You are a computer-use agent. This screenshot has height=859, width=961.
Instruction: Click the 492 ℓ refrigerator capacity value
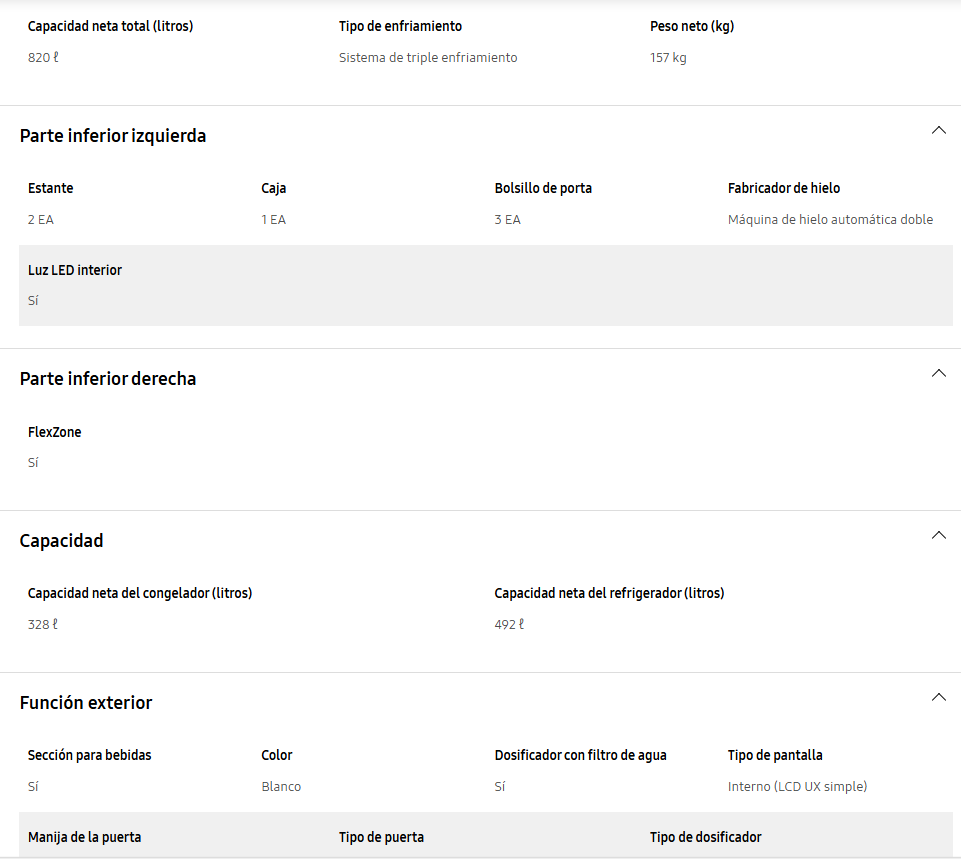click(509, 624)
